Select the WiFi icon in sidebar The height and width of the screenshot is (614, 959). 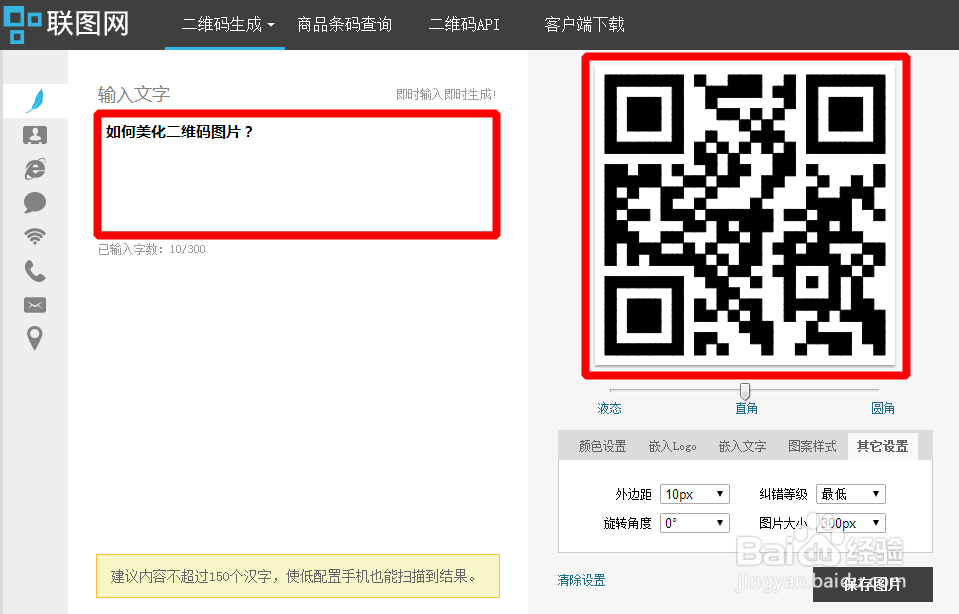coord(35,237)
